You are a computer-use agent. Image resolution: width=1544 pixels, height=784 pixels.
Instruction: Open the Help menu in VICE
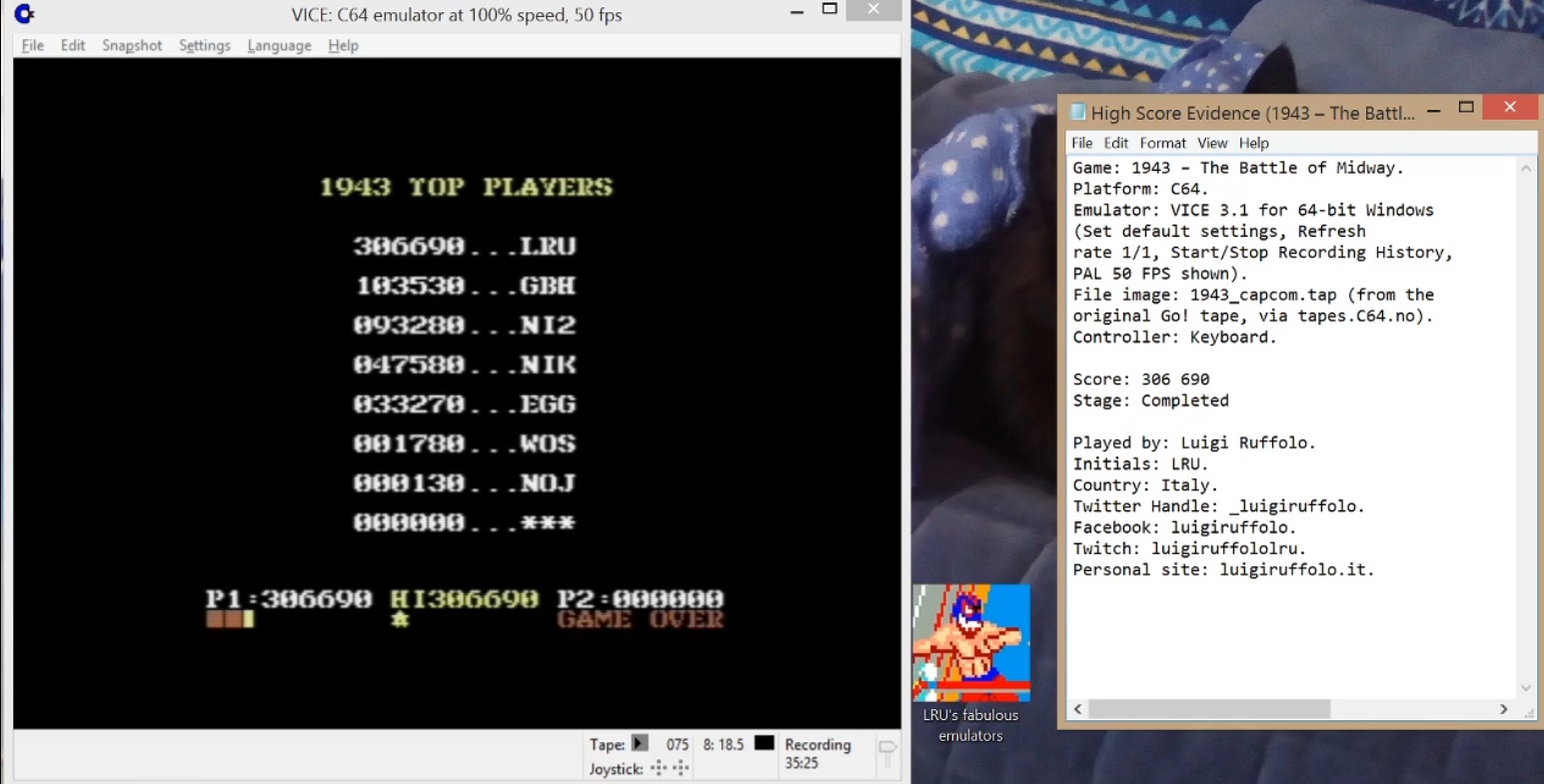(343, 46)
